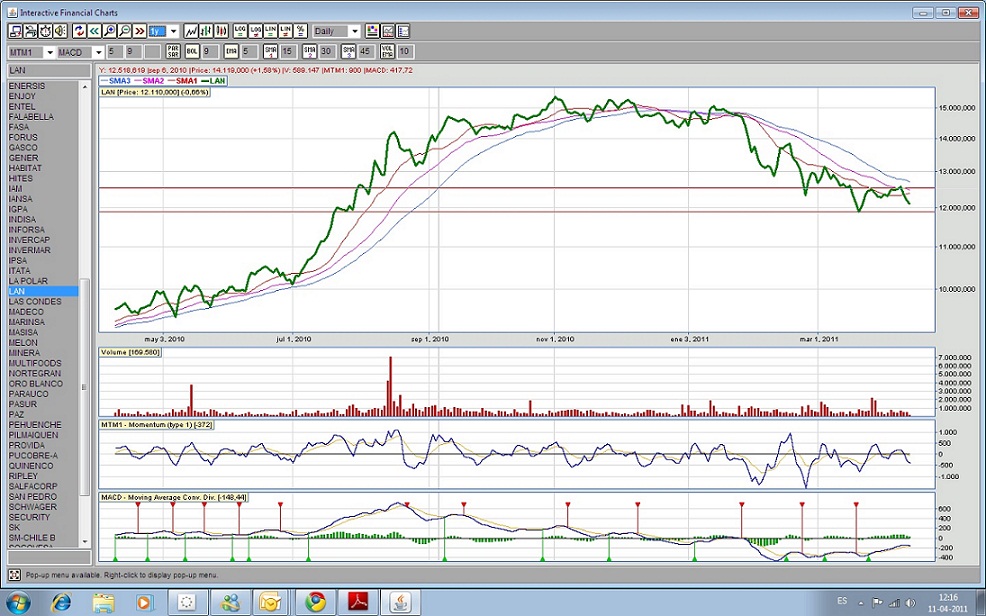Click the refresh chart icon
The width and height of the screenshot is (986, 616).
point(79,32)
